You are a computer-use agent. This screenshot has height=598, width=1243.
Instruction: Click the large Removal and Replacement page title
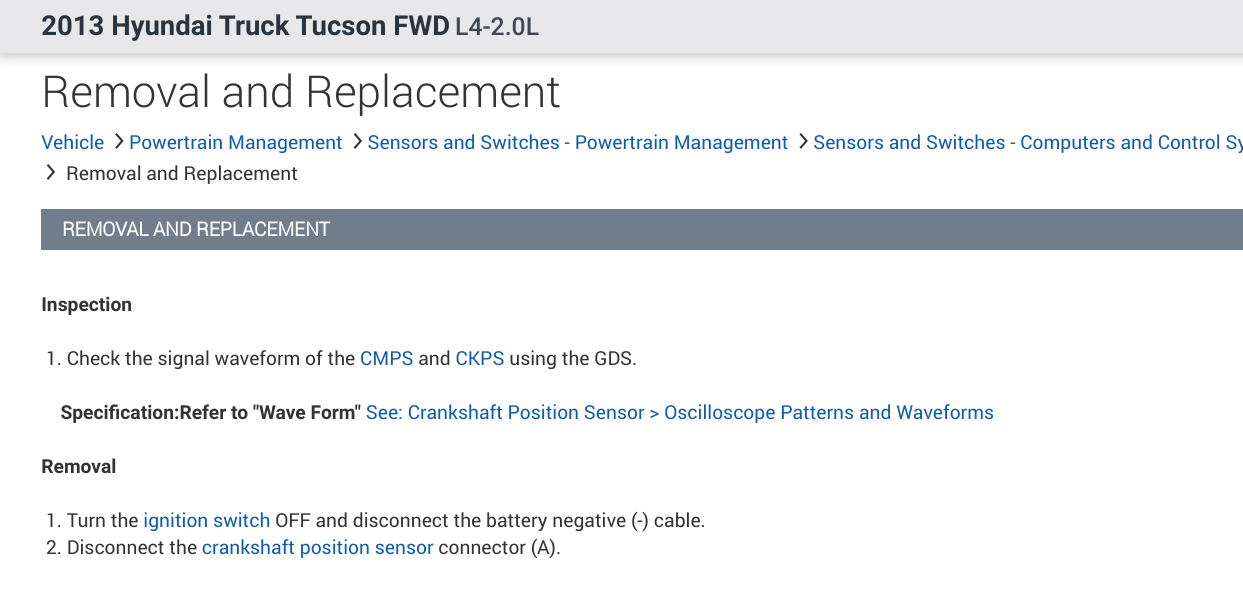tap(300, 92)
